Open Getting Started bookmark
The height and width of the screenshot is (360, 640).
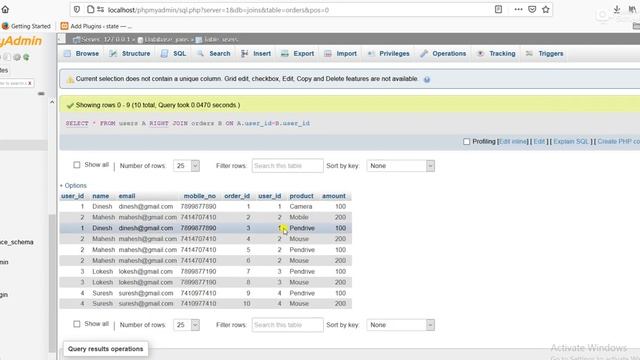coord(26,26)
